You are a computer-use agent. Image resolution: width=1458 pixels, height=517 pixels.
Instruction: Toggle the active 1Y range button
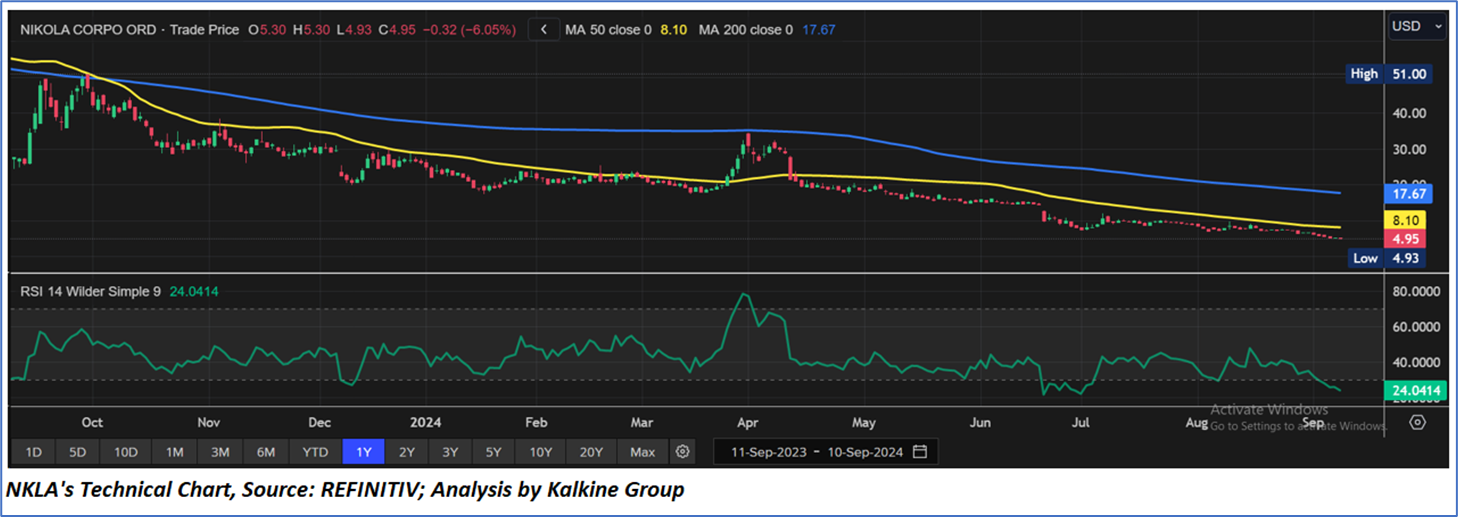click(x=363, y=452)
